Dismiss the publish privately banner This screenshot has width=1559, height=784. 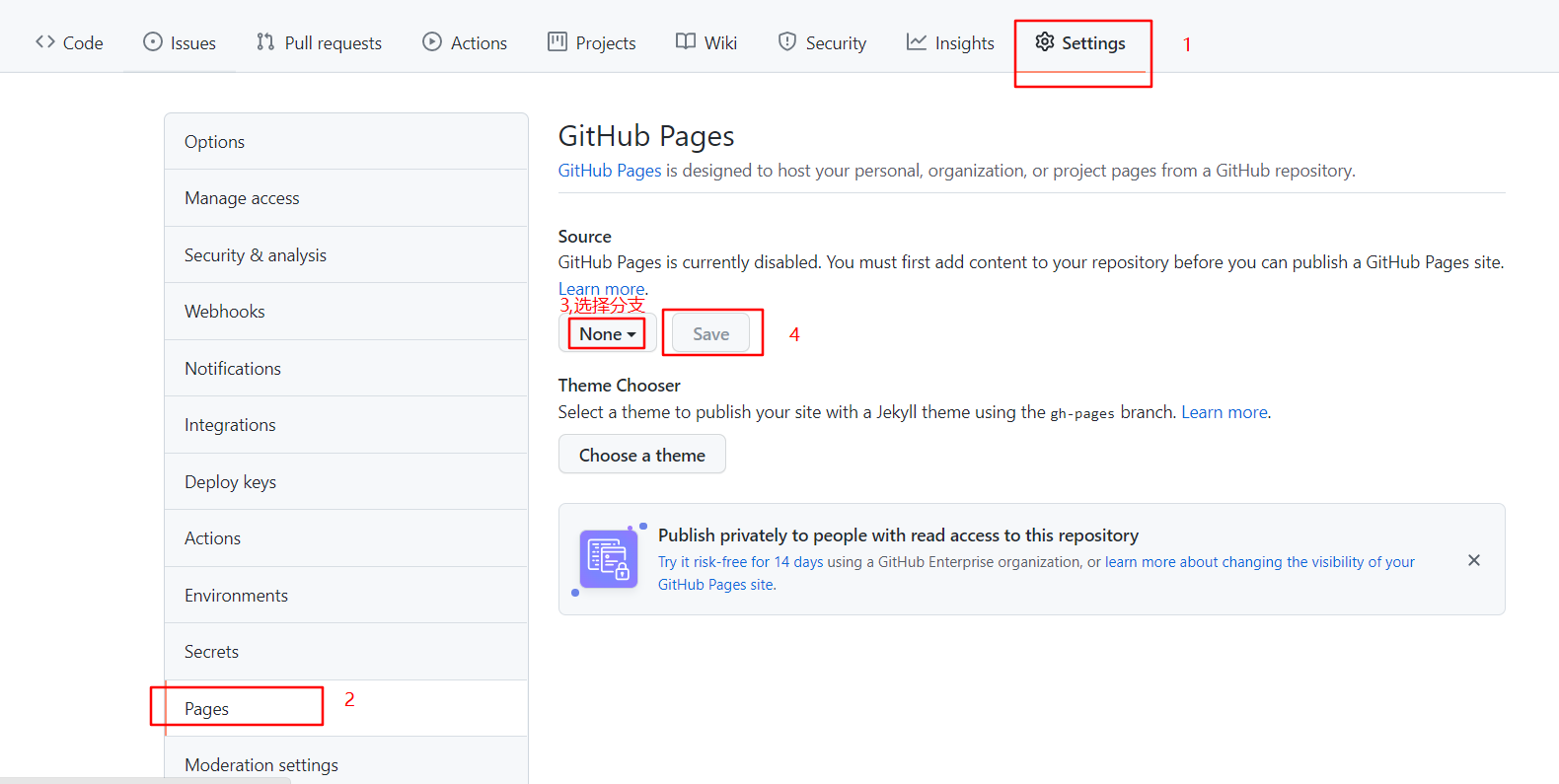tap(1473, 560)
